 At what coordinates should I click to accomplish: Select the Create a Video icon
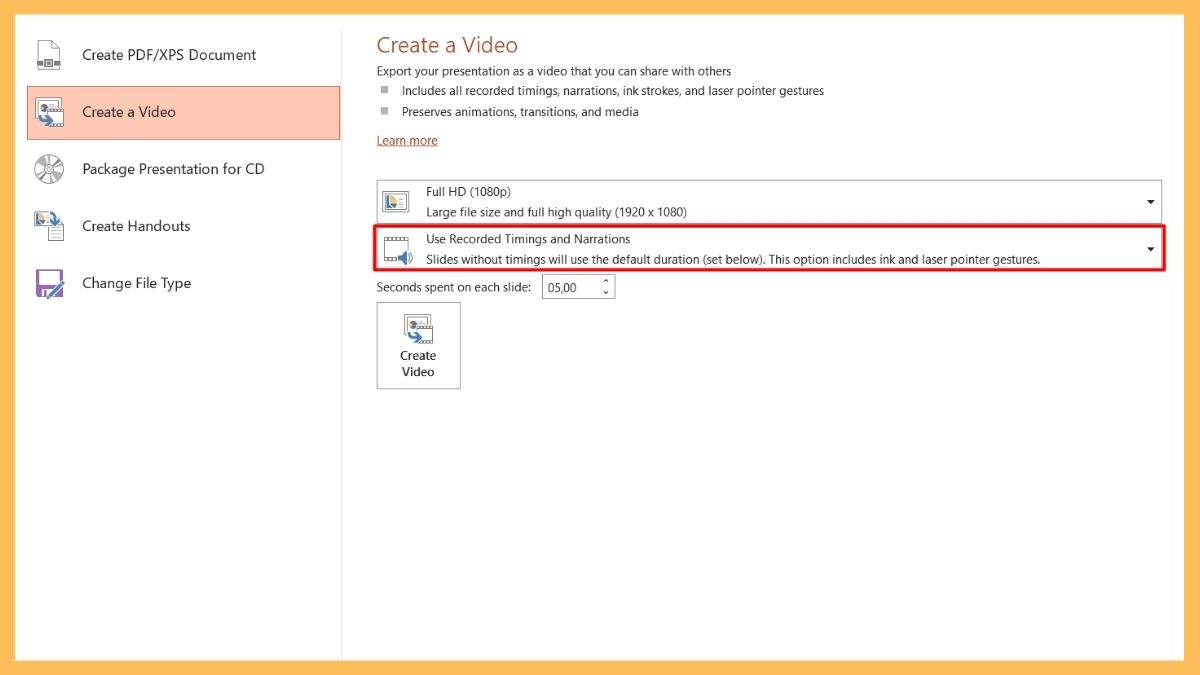(x=51, y=110)
